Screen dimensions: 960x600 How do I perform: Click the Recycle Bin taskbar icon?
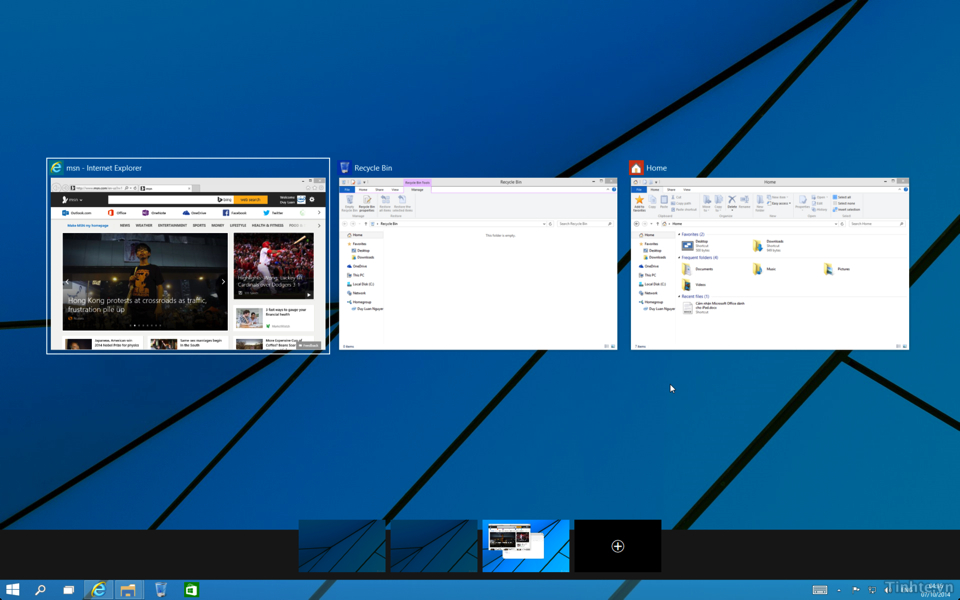click(160, 590)
